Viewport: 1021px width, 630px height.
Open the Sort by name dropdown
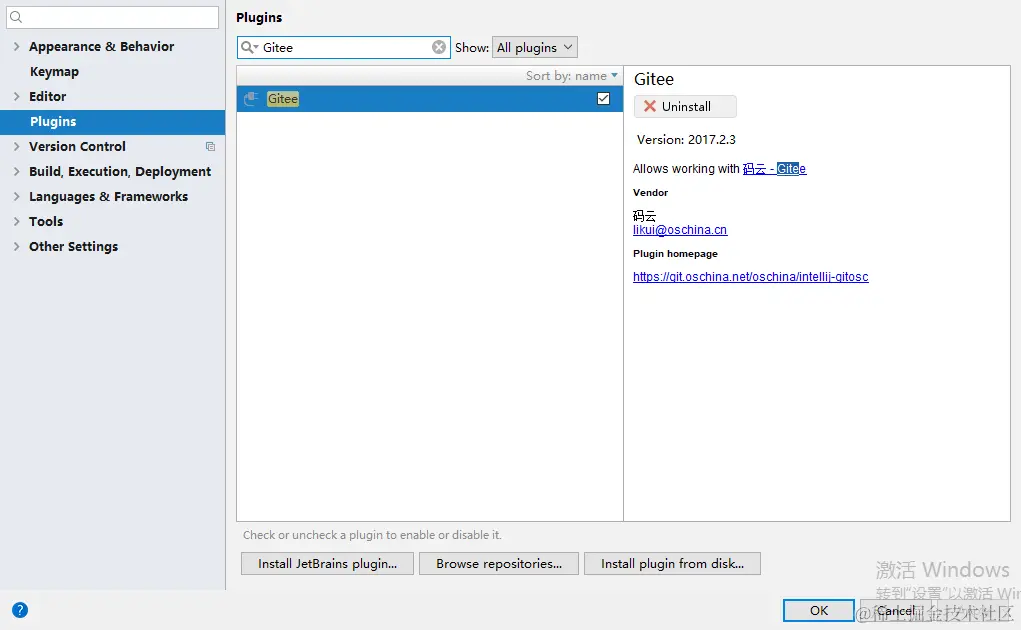coord(572,76)
